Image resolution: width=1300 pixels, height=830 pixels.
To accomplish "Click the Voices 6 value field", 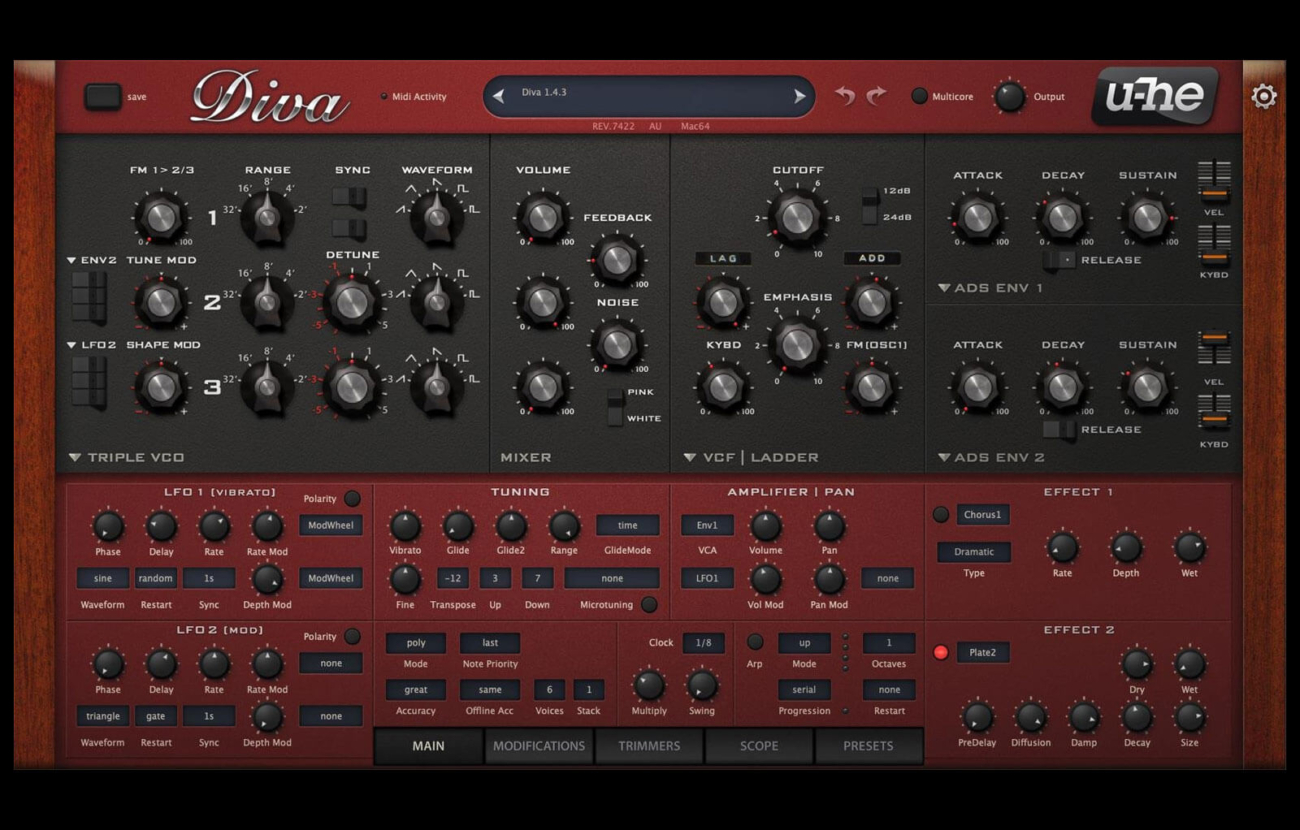I will [x=549, y=689].
